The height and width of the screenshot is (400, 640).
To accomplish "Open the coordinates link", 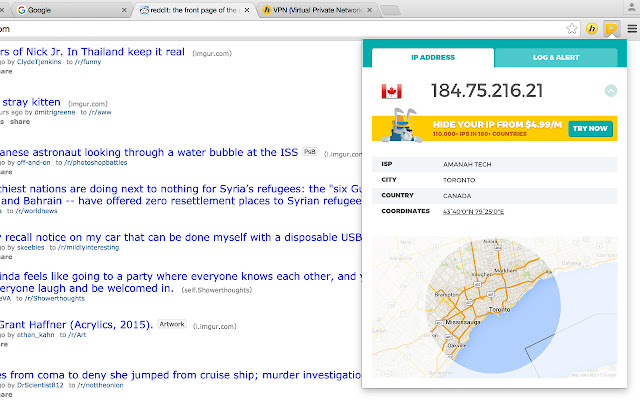I will pos(473,211).
